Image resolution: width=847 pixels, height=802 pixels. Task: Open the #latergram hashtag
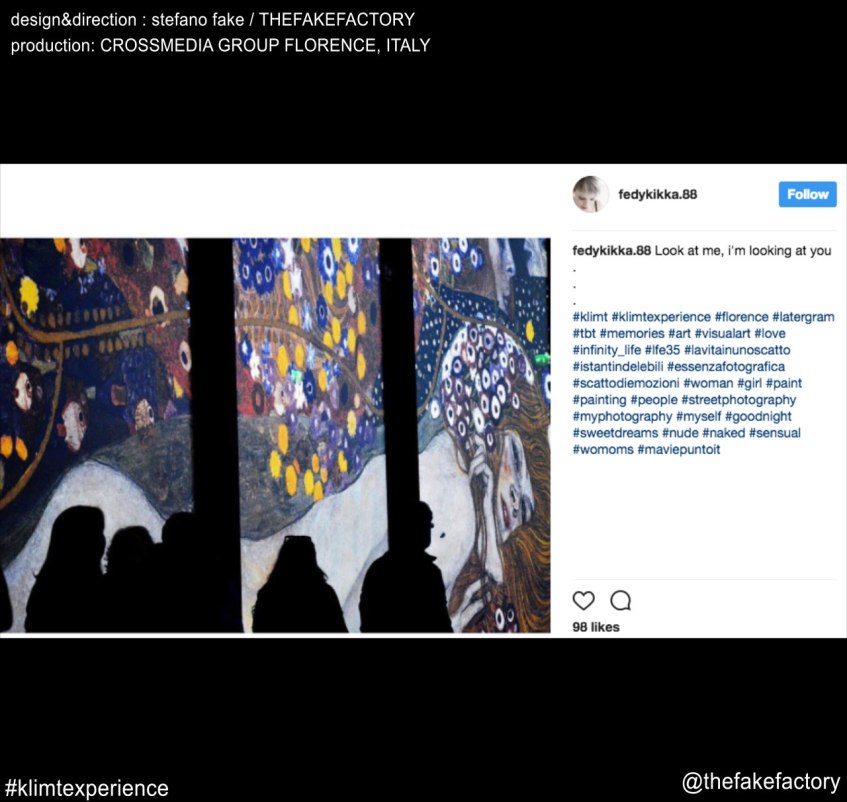pos(803,317)
